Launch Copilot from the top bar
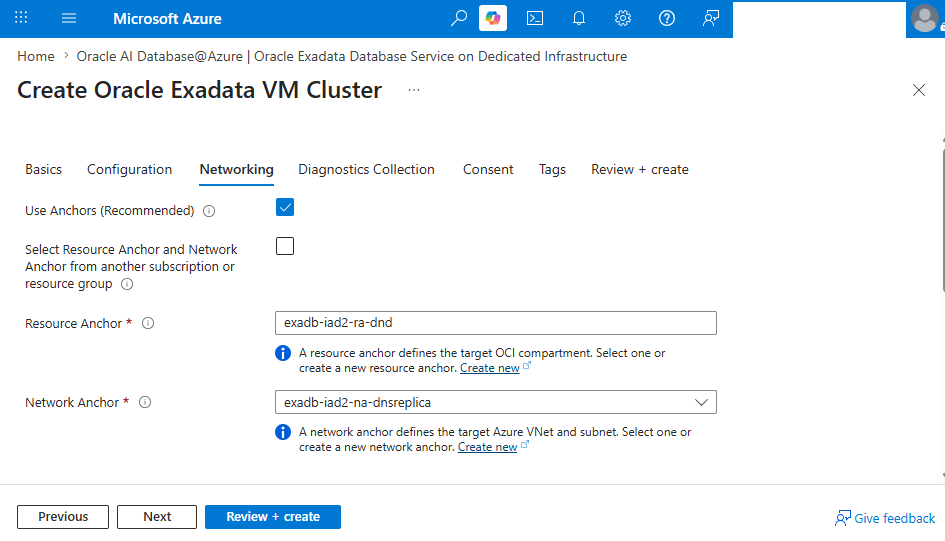This screenshot has height=541, width=945. coord(493,18)
